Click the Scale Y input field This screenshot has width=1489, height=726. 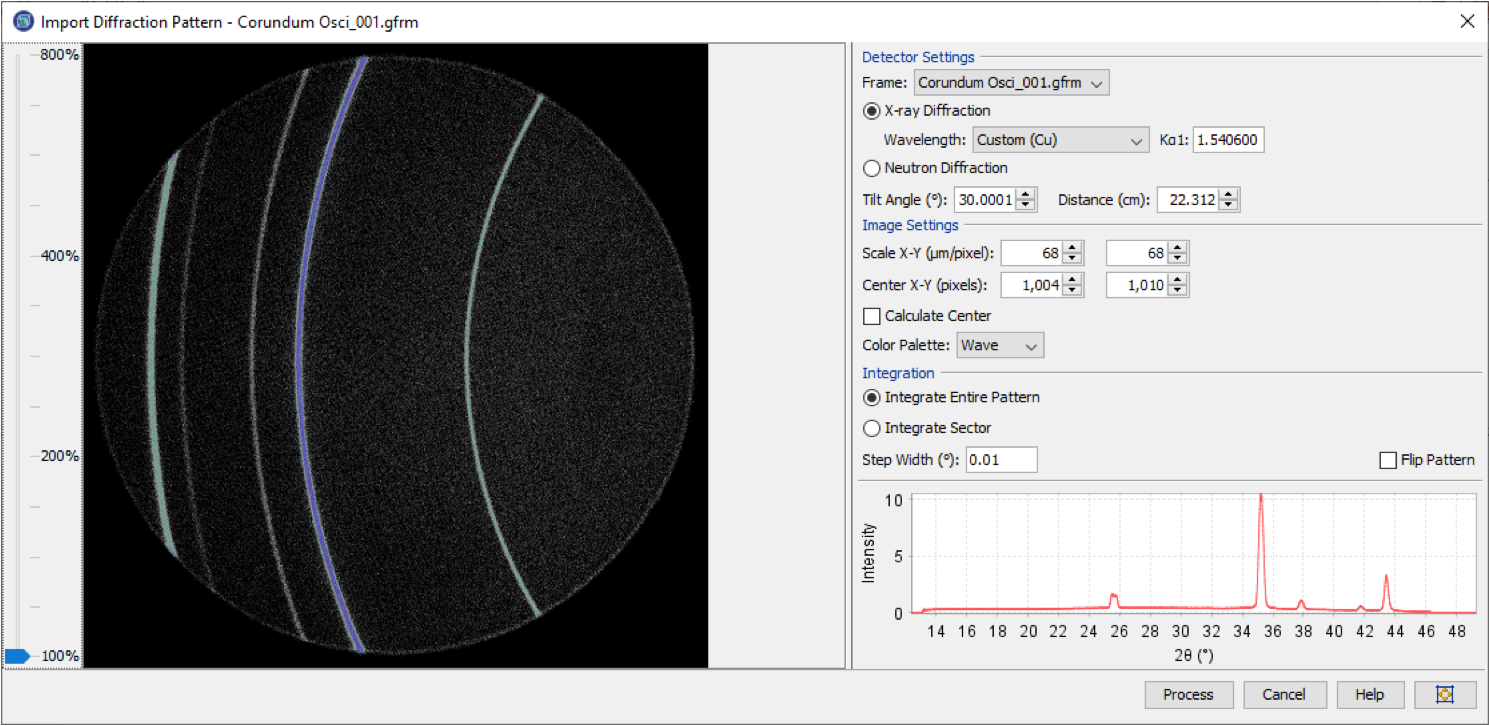(x=1137, y=254)
